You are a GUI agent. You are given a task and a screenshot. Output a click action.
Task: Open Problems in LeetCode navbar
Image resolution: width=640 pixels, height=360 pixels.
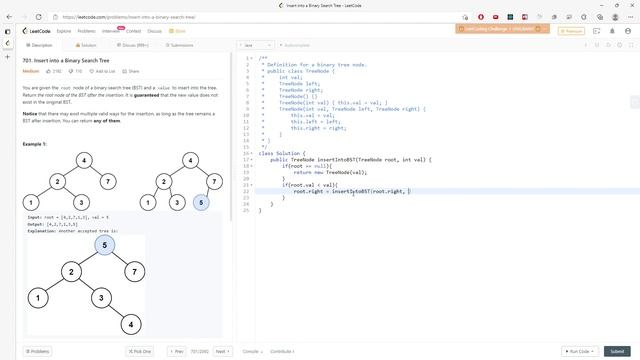pos(87,31)
